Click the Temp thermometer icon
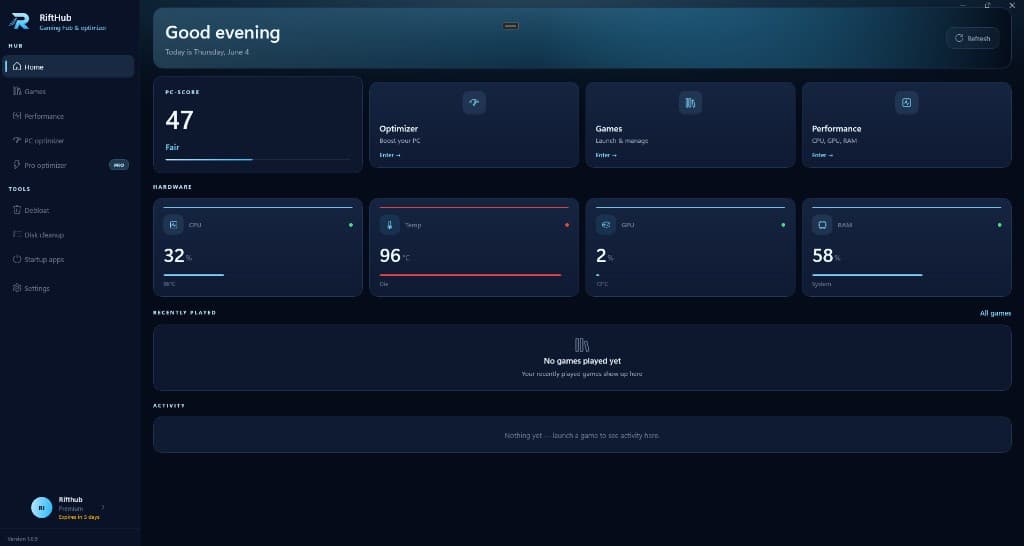This screenshot has width=1024, height=546. point(389,225)
